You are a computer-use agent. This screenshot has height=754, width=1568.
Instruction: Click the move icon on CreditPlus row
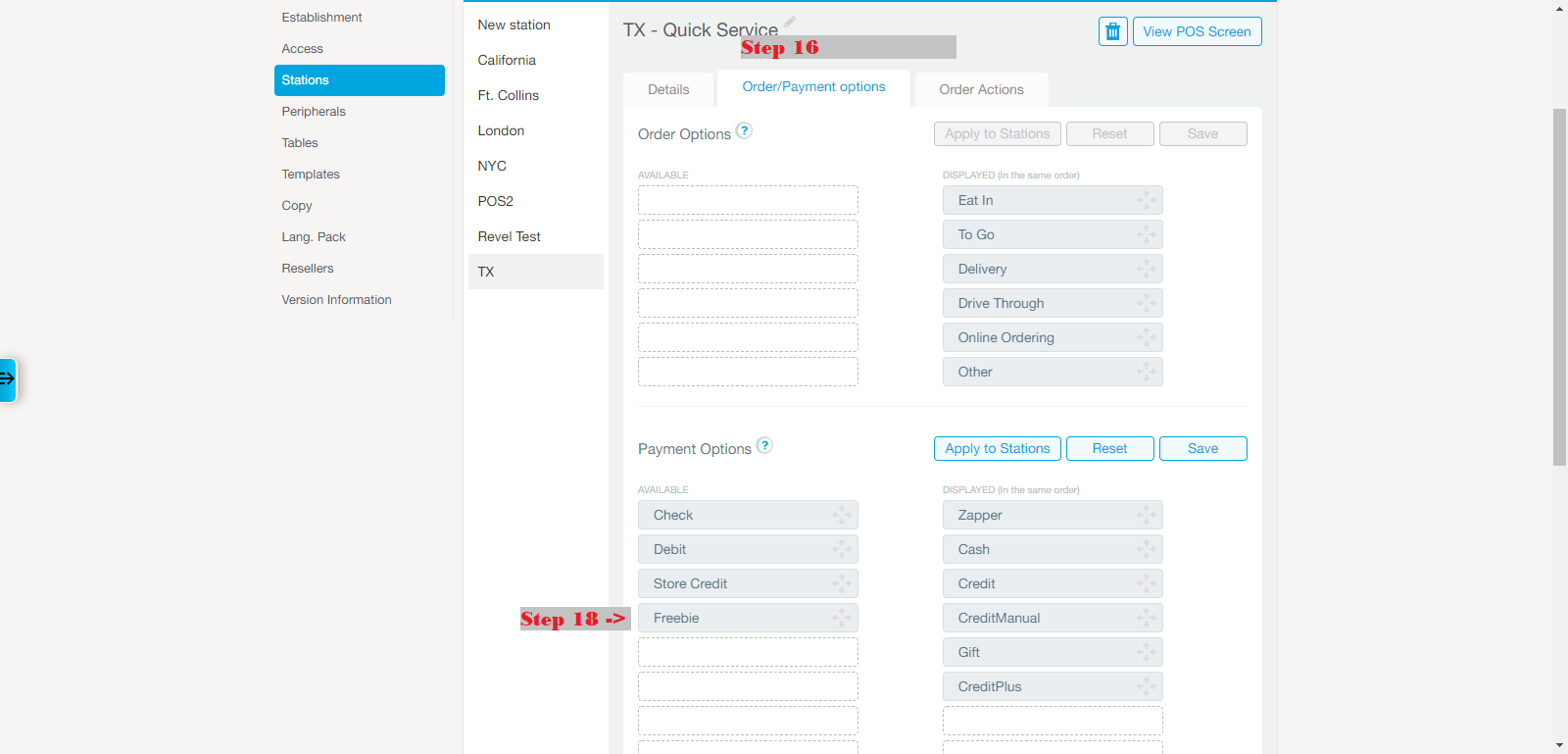(x=1146, y=686)
